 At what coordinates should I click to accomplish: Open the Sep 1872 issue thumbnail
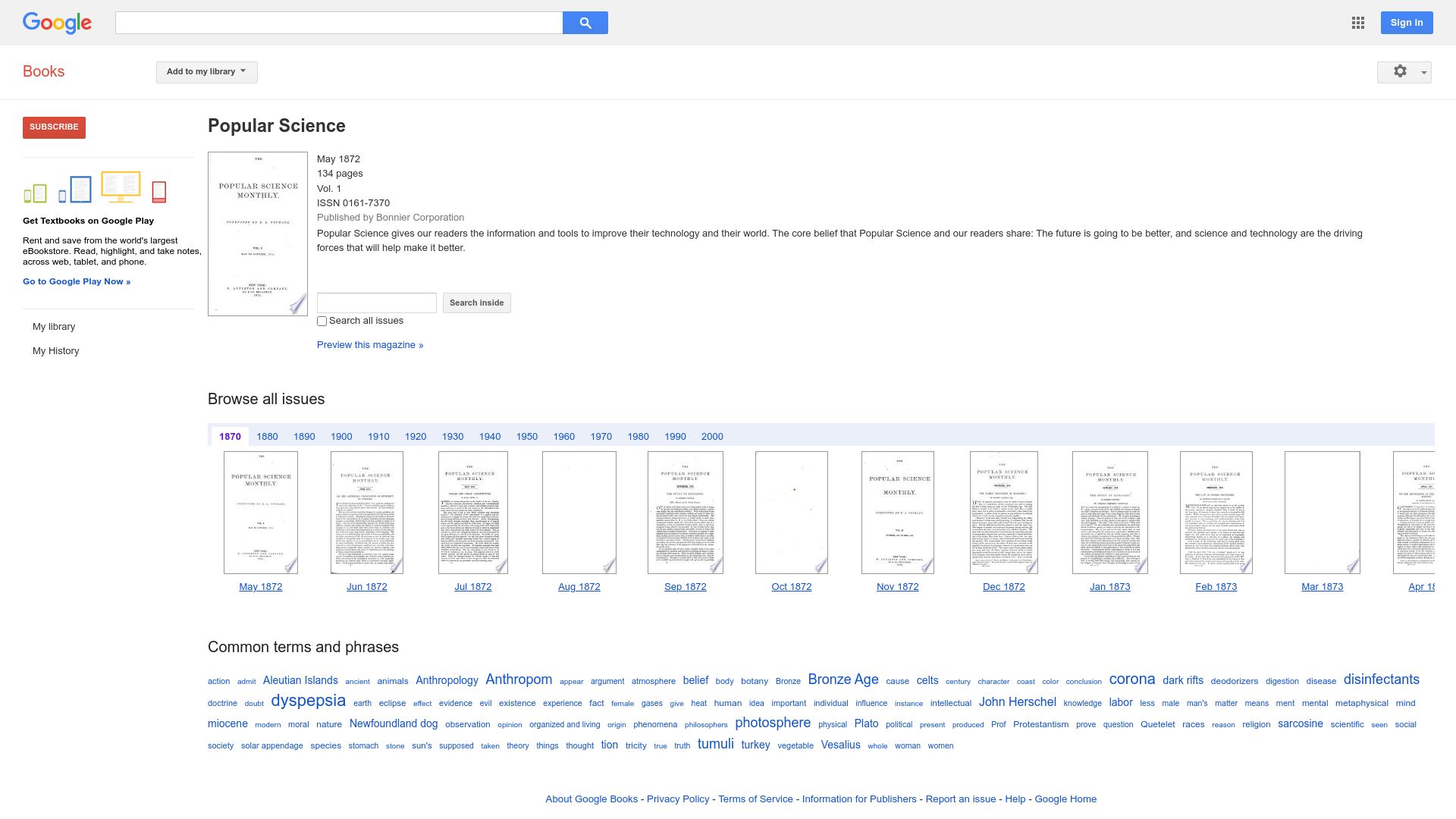(686, 513)
